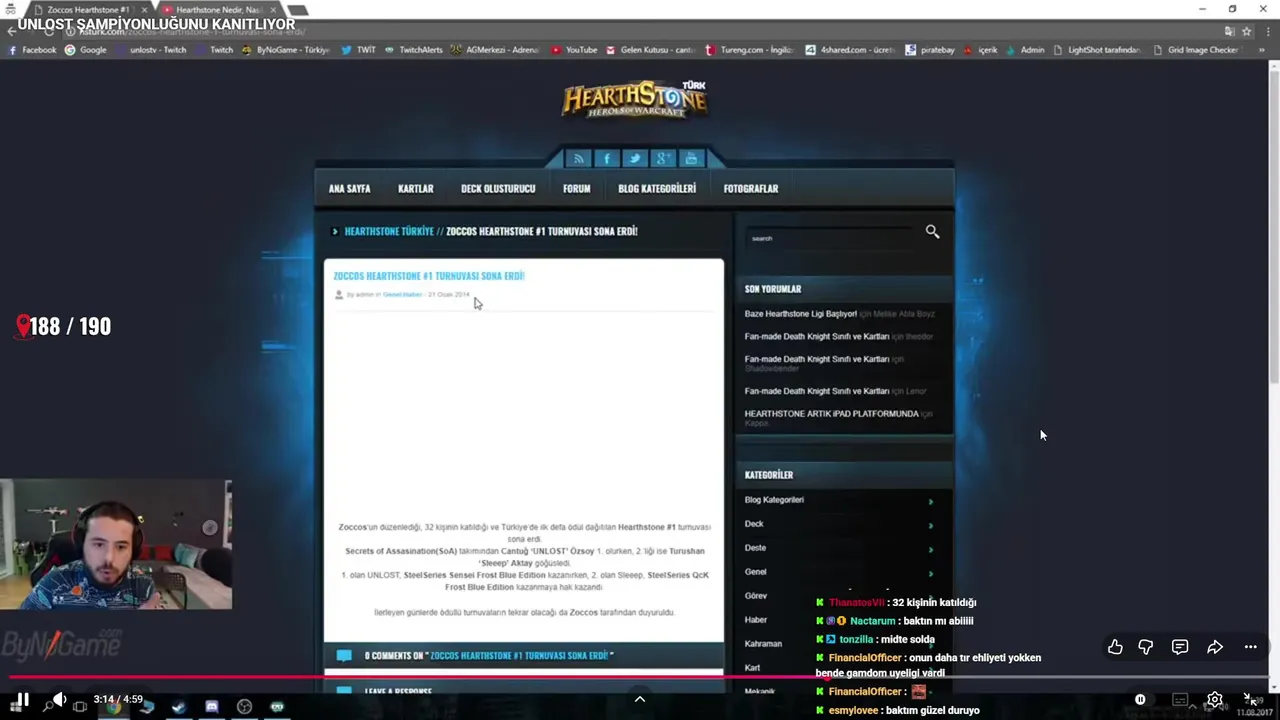Image resolution: width=1280 pixels, height=720 pixels.
Task: Switch to the Zoccos Hearthstone #1 browser tab
Action: tap(88, 10)
